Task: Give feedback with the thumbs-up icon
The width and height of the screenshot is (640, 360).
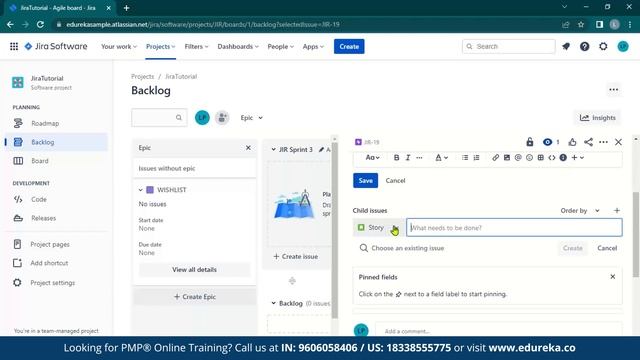Action: [572, 142]
